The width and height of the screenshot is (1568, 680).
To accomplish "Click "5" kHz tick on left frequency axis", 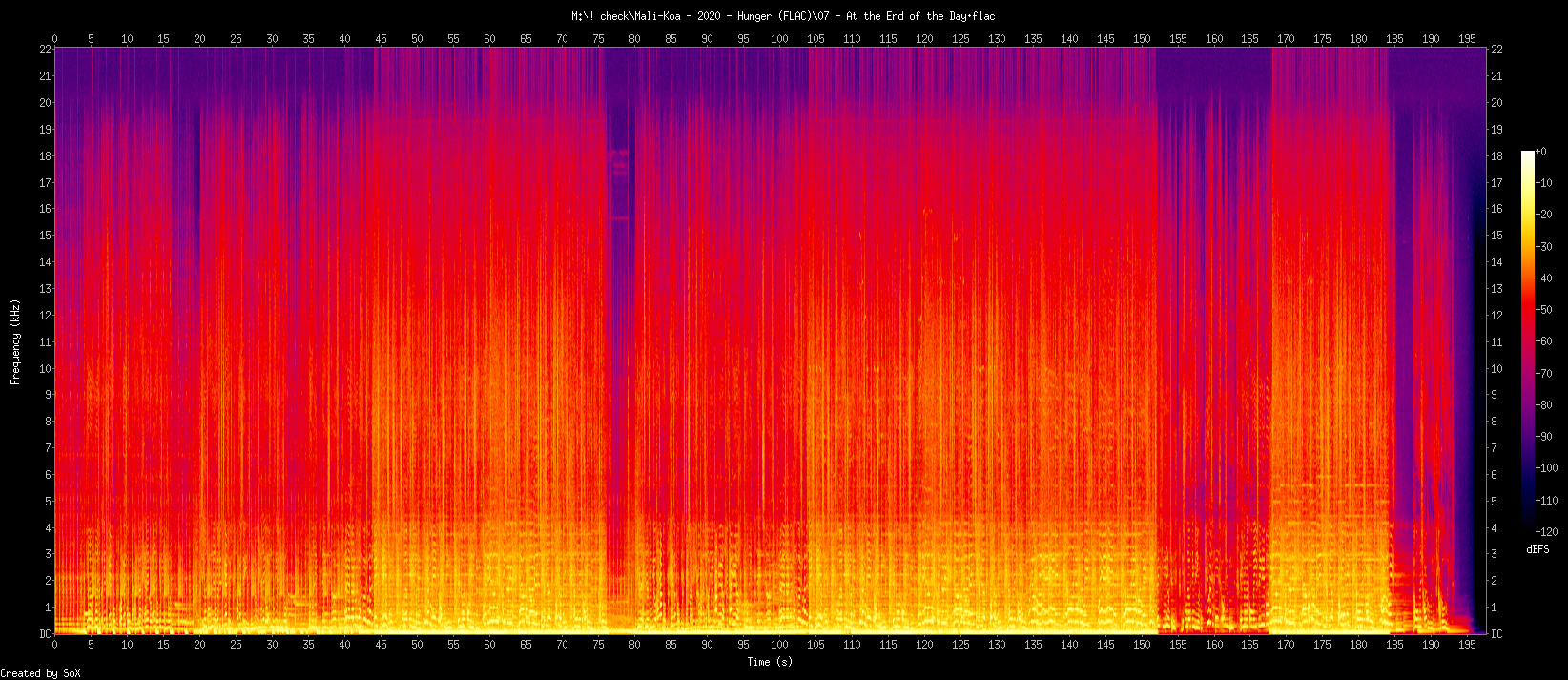I will point(48,501).
